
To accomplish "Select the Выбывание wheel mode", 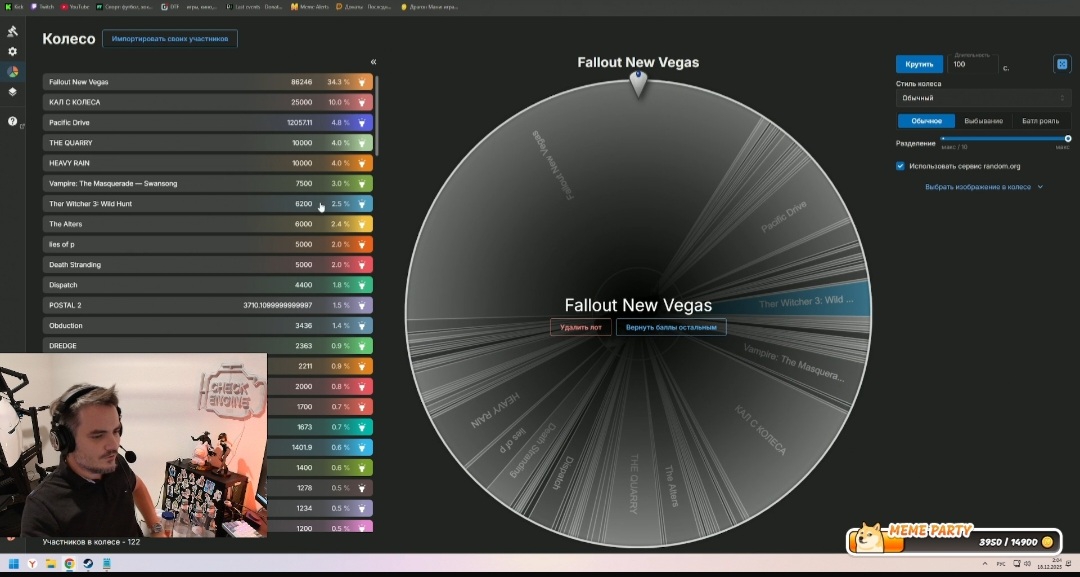I will coord(983,121).
